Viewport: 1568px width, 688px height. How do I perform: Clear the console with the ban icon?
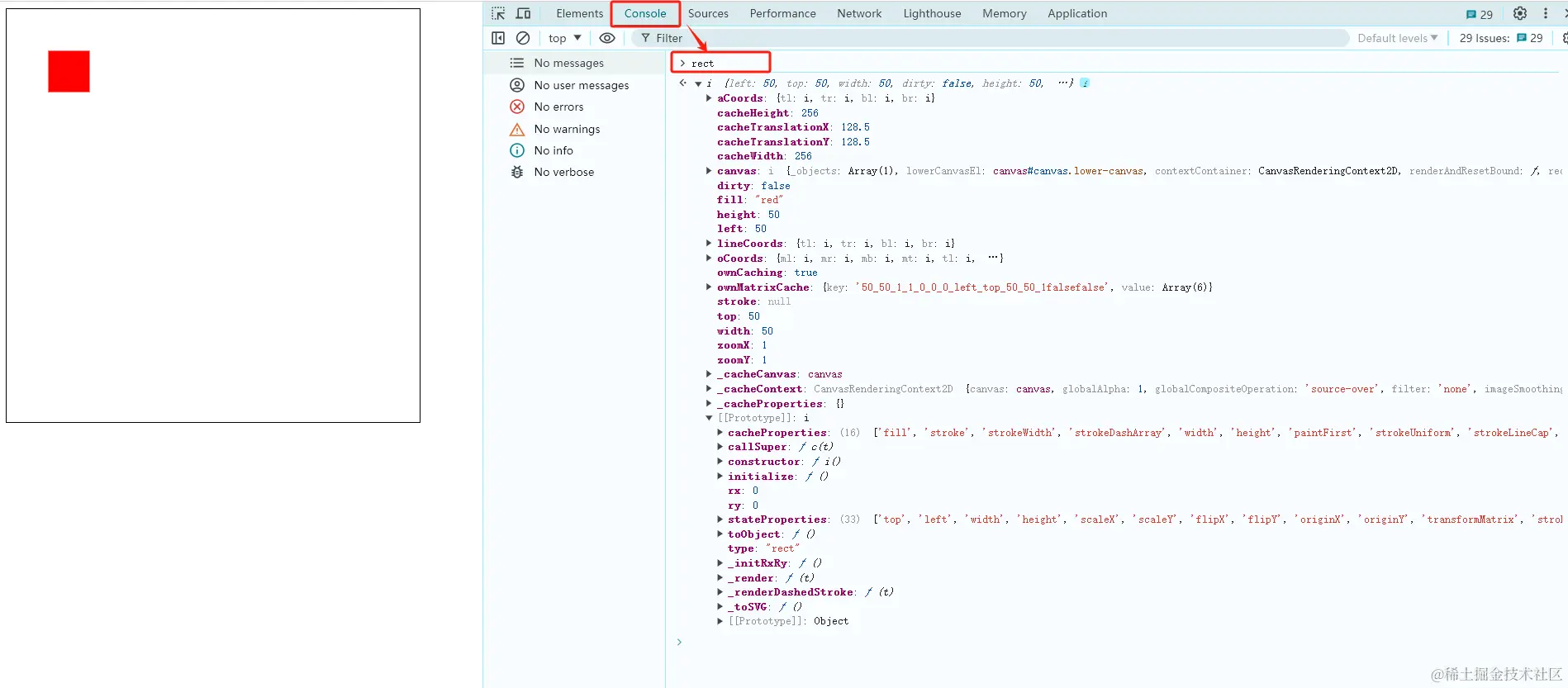click(523, 38)
